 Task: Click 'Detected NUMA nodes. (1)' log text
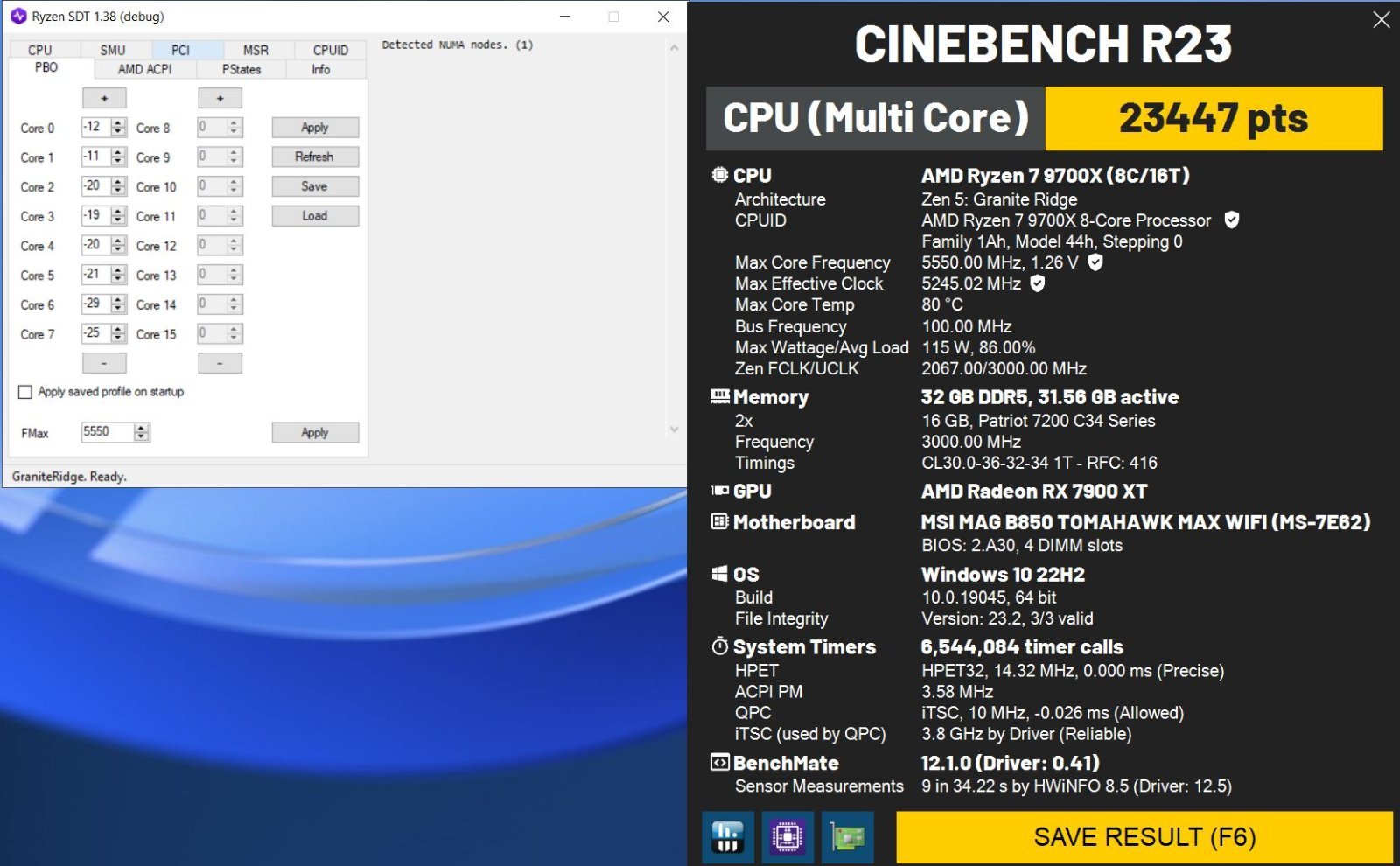tap(457, 45)
